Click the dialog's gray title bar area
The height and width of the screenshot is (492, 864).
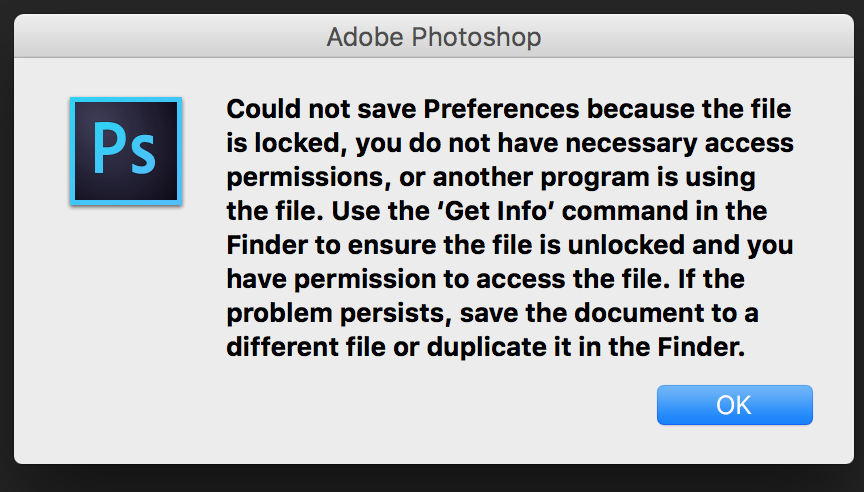(434, 36)
